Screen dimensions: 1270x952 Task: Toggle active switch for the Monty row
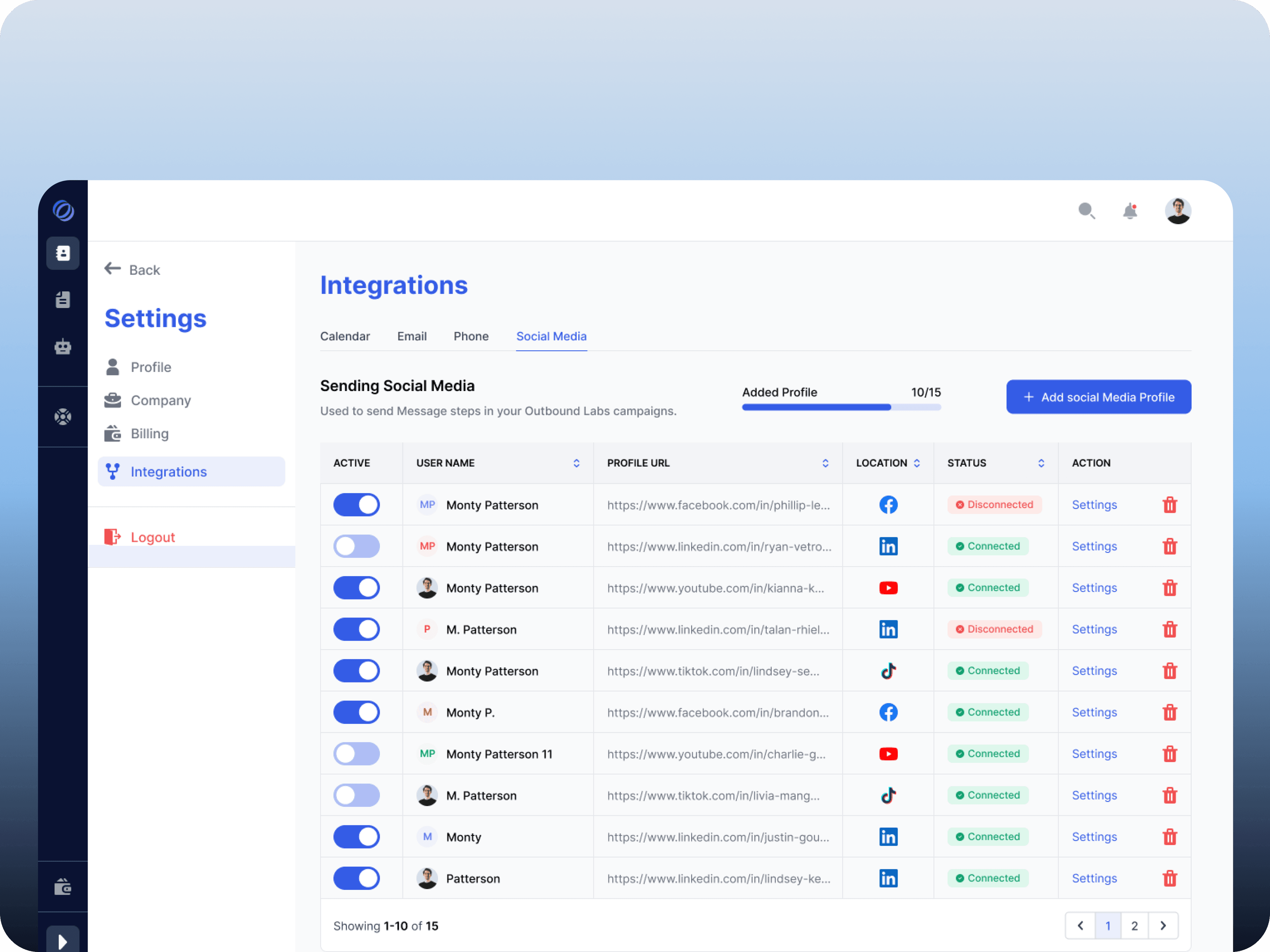pyautogui.click(x=357, y=837)
